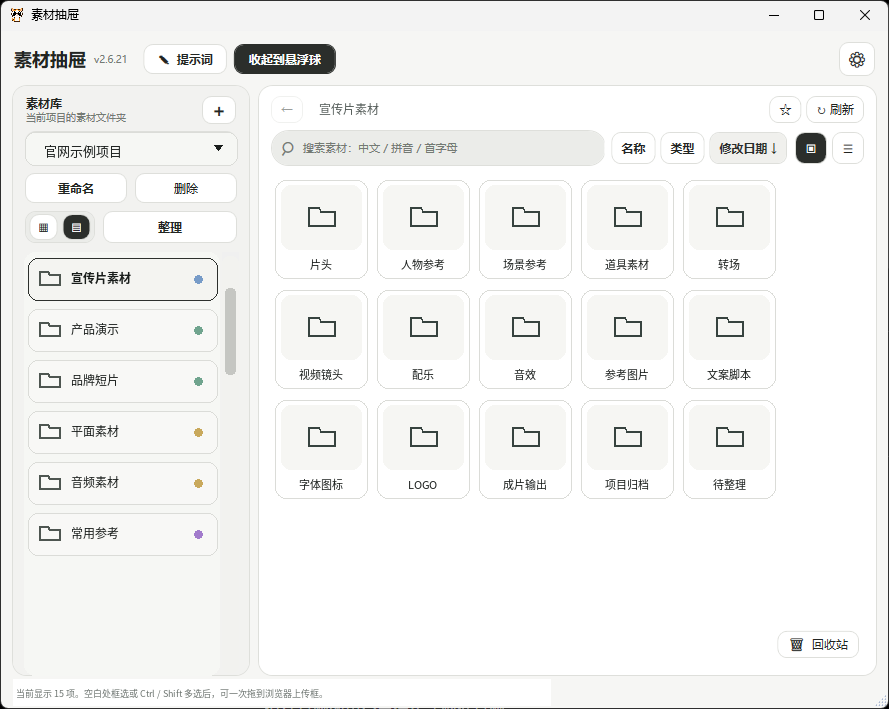Click the star favorite icon
The height and width of the screenshot is (709, 889).
pos(785,109)
